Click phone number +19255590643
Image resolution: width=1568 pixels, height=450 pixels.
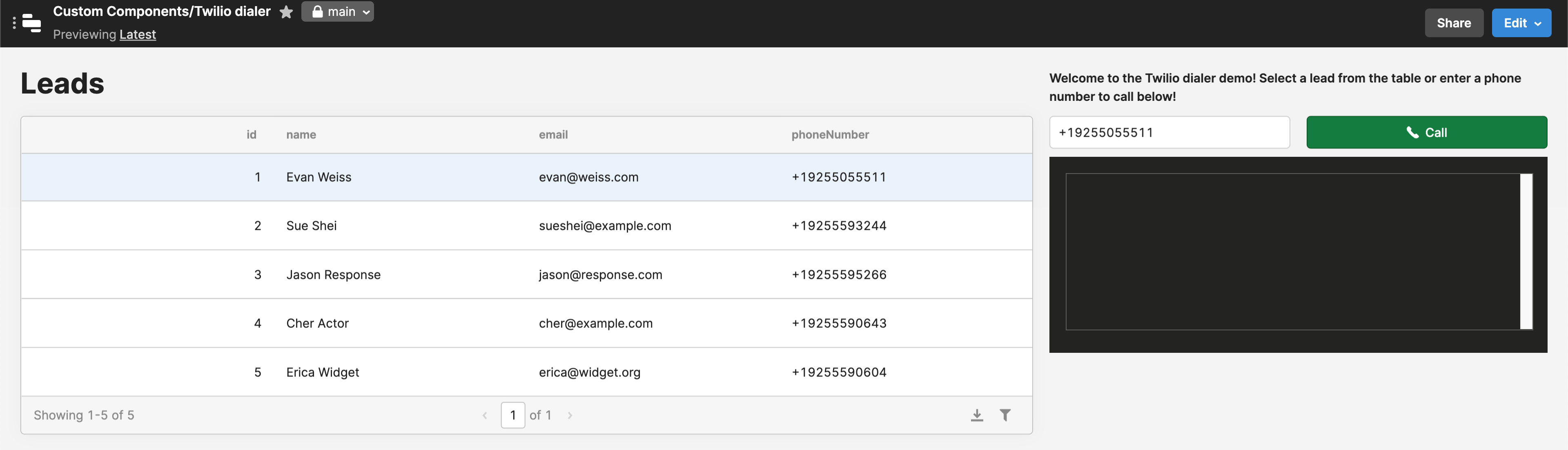coord(839,323)
